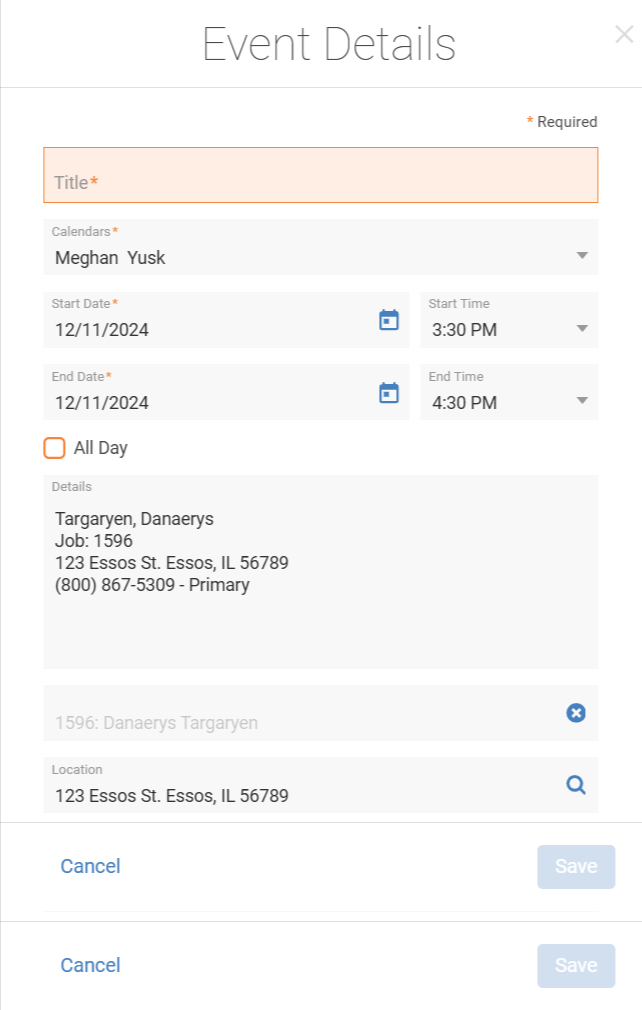Screen dimensions: 642x1010
Task: Close the Event Details dialog with X
Action: [x=624, y=34]
